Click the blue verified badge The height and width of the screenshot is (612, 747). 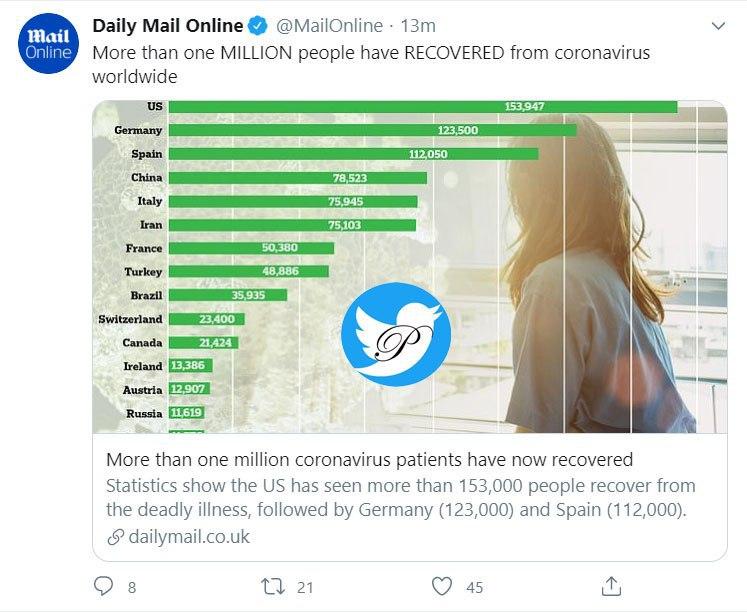point(257,25)
